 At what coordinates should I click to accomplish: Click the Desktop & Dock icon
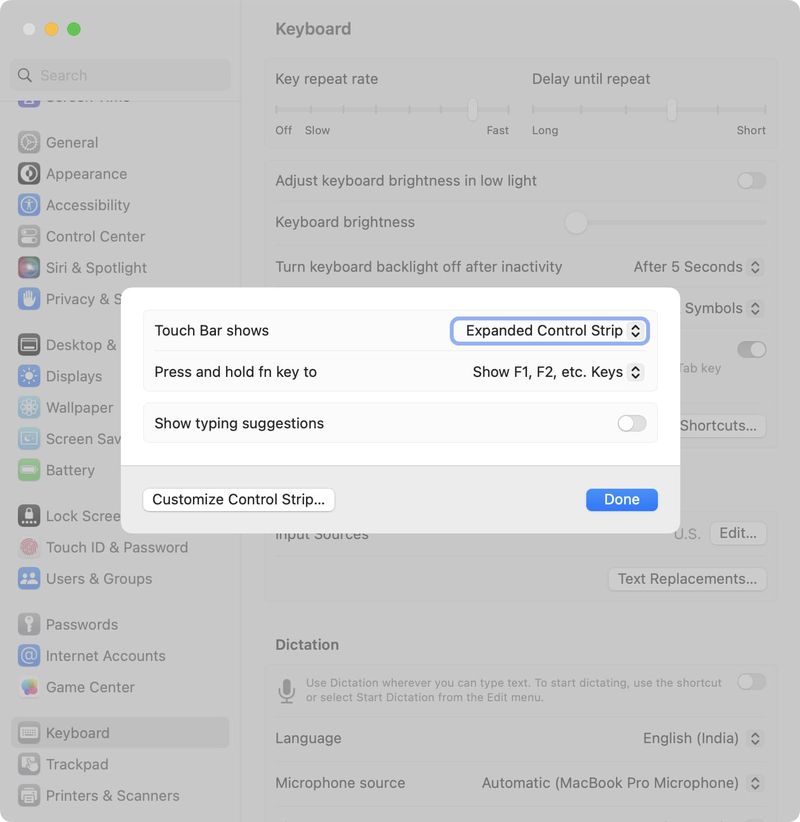pyautogui.click(x=29, y=345)
